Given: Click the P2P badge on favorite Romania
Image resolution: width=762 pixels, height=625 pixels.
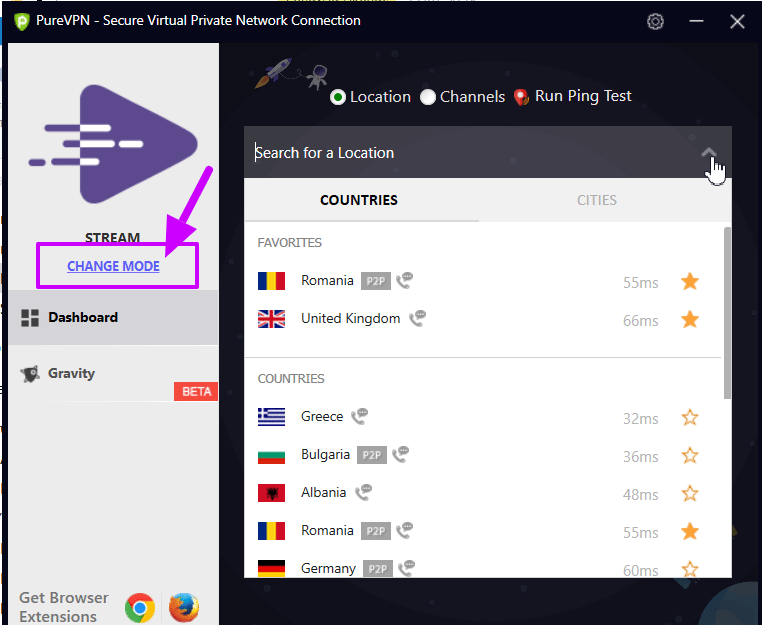Looking at the screenshot, I should [376, 281].
